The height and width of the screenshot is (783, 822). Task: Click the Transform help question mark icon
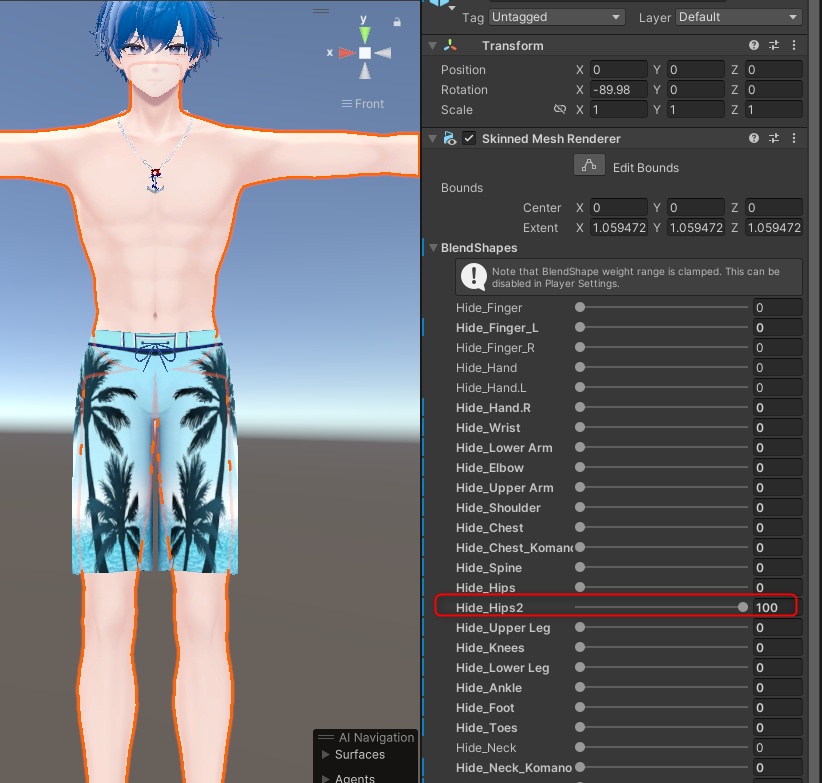point(753,45)
